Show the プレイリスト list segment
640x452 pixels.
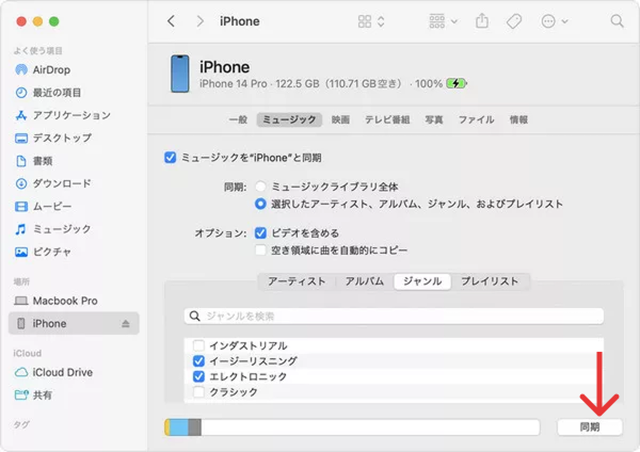490,281
